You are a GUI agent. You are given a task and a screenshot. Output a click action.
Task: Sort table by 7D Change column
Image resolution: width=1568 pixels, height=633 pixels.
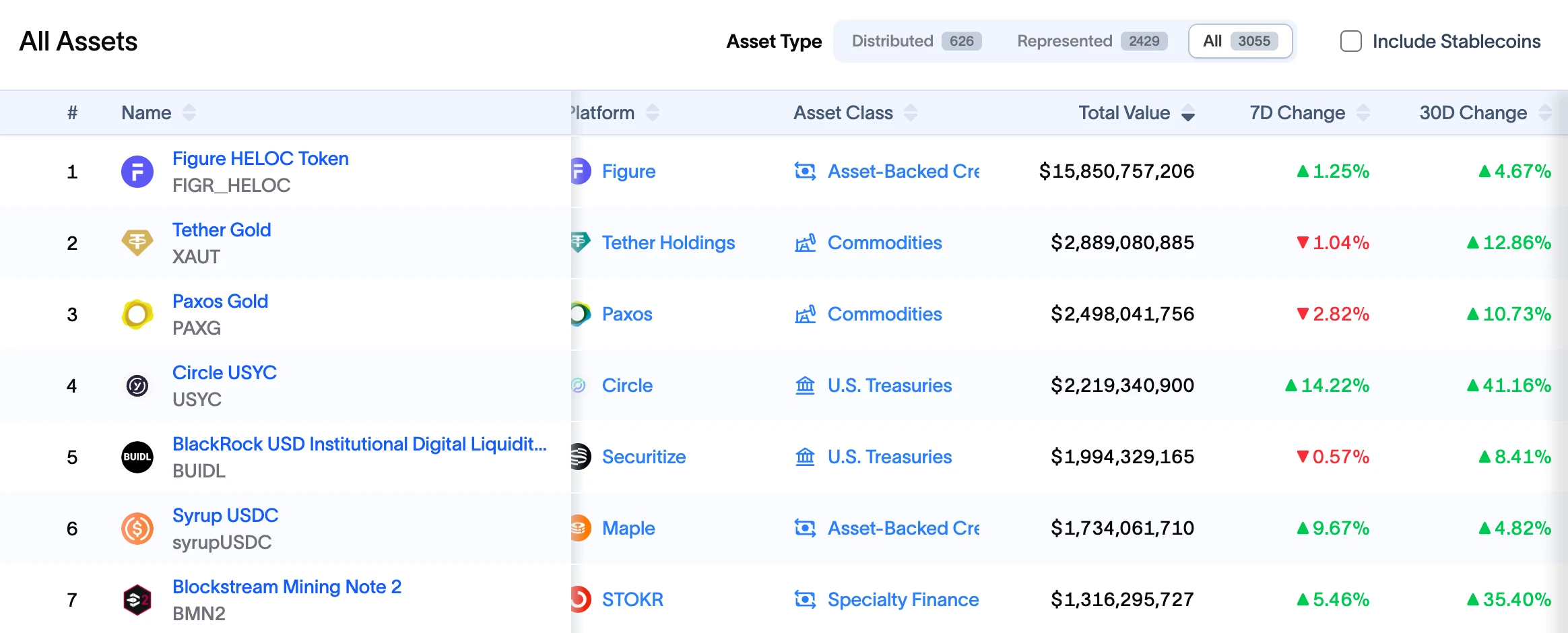(x=1363, y=112)
